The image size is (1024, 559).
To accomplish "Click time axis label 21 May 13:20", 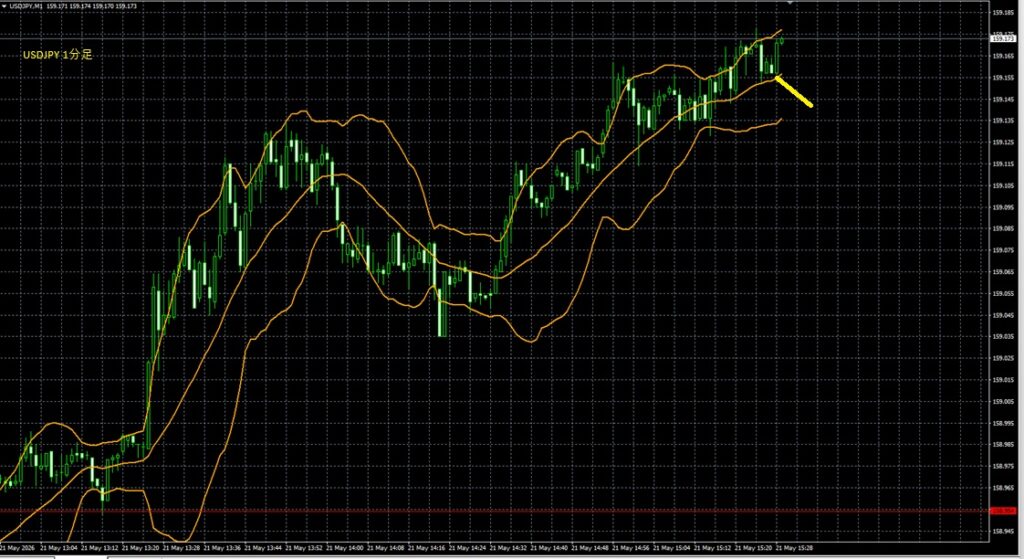I will point(140,548).
